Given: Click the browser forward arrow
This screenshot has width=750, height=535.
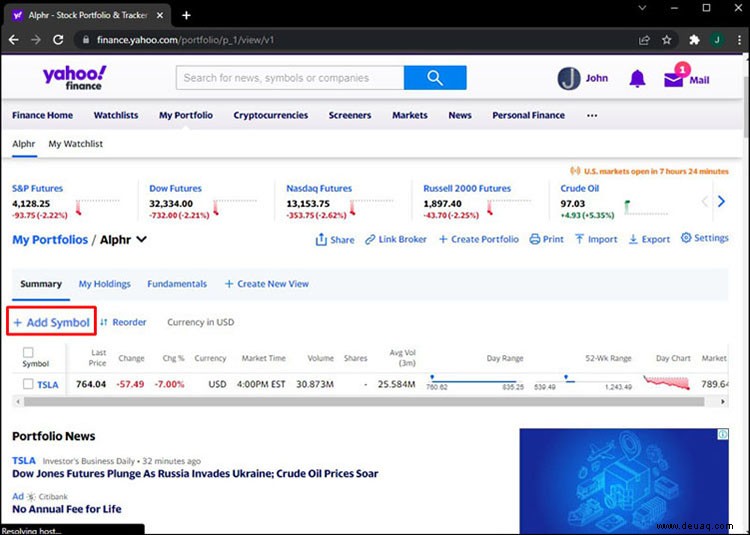Looking at the screenshot, I should pyautogui.click(x=36, y=40).
